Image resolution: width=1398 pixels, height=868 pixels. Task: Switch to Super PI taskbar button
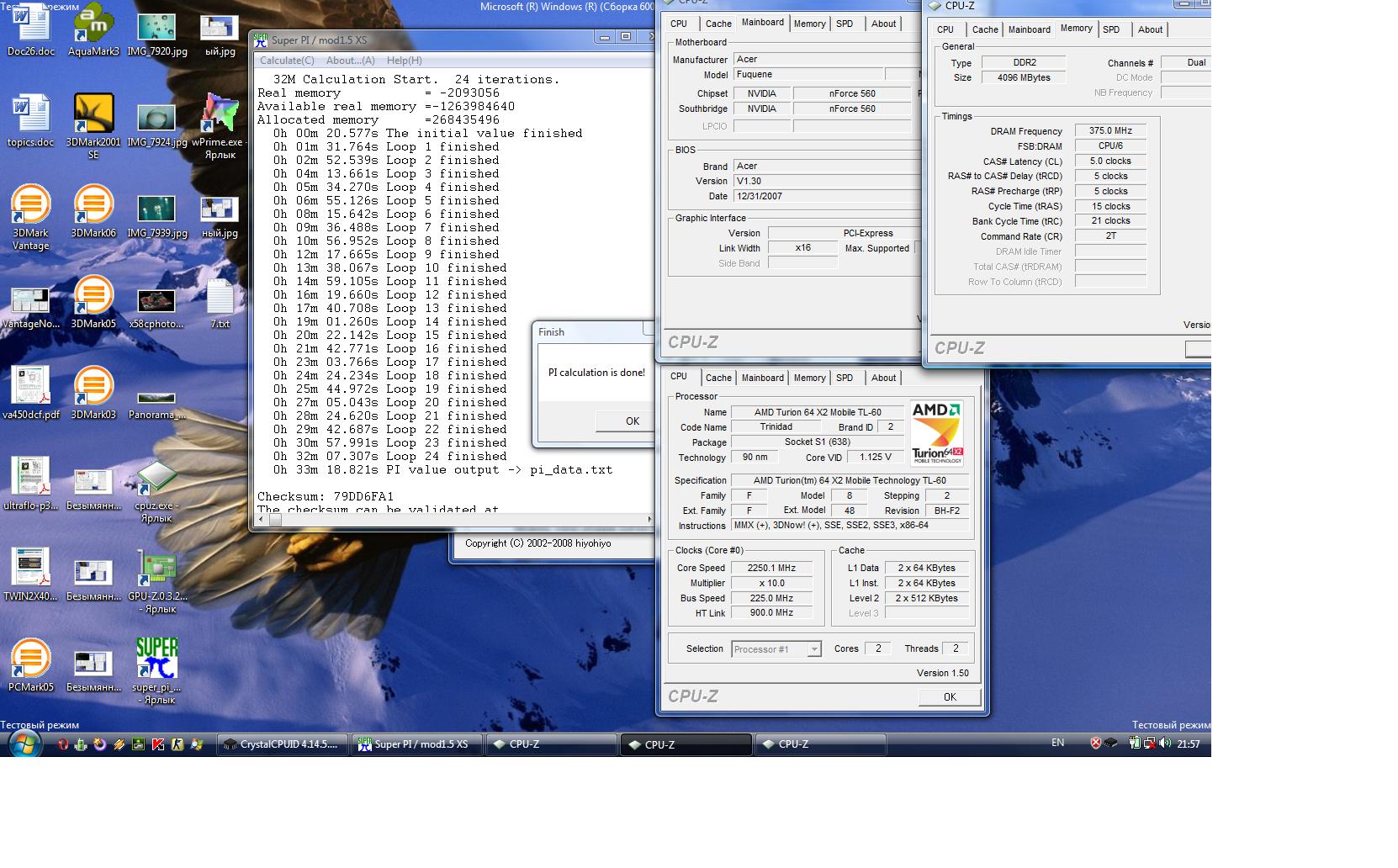pyautogui.click(x=416, y=744)
